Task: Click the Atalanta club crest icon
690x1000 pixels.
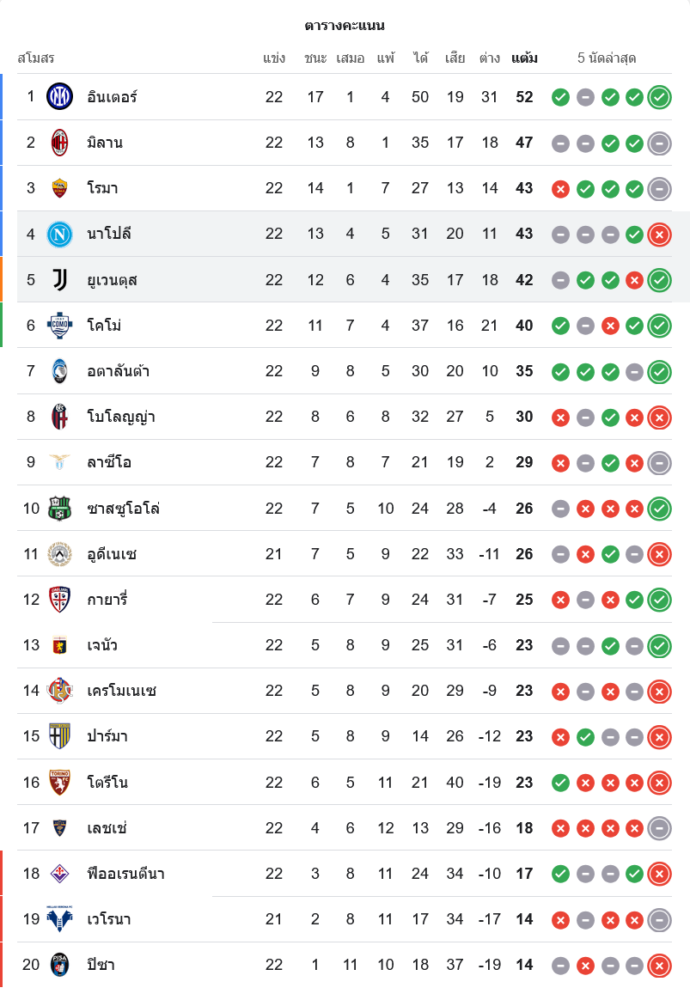Action: coord(60,371)
